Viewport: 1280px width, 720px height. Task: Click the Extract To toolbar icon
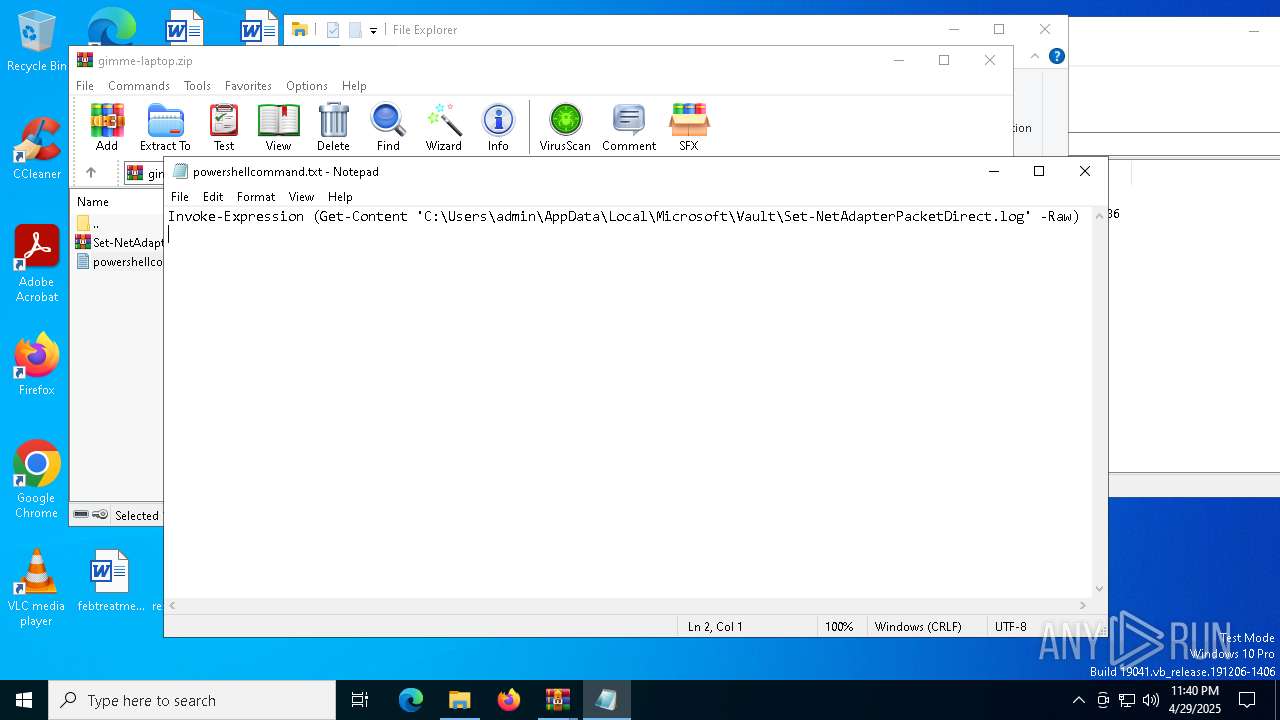click(165, 127)
